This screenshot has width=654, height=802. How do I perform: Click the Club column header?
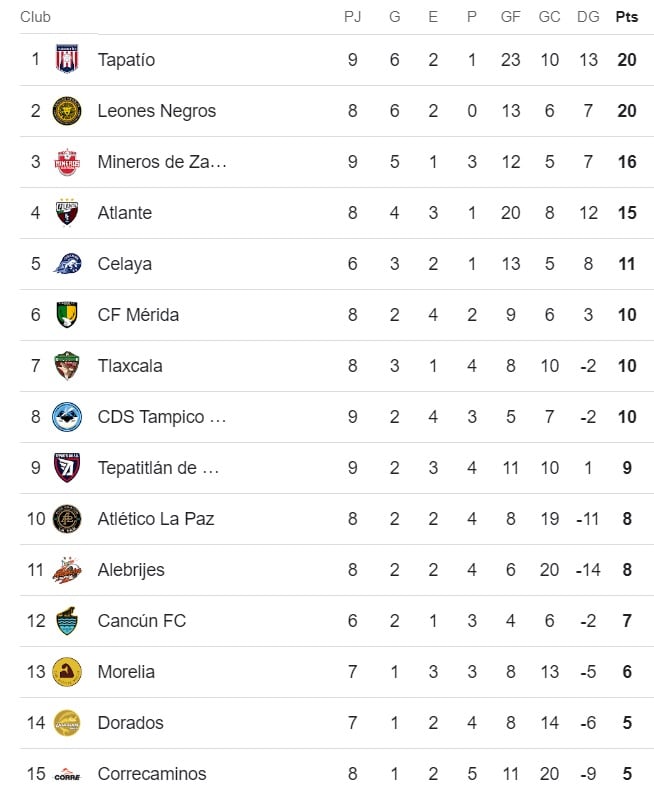[x=35, y=17]
